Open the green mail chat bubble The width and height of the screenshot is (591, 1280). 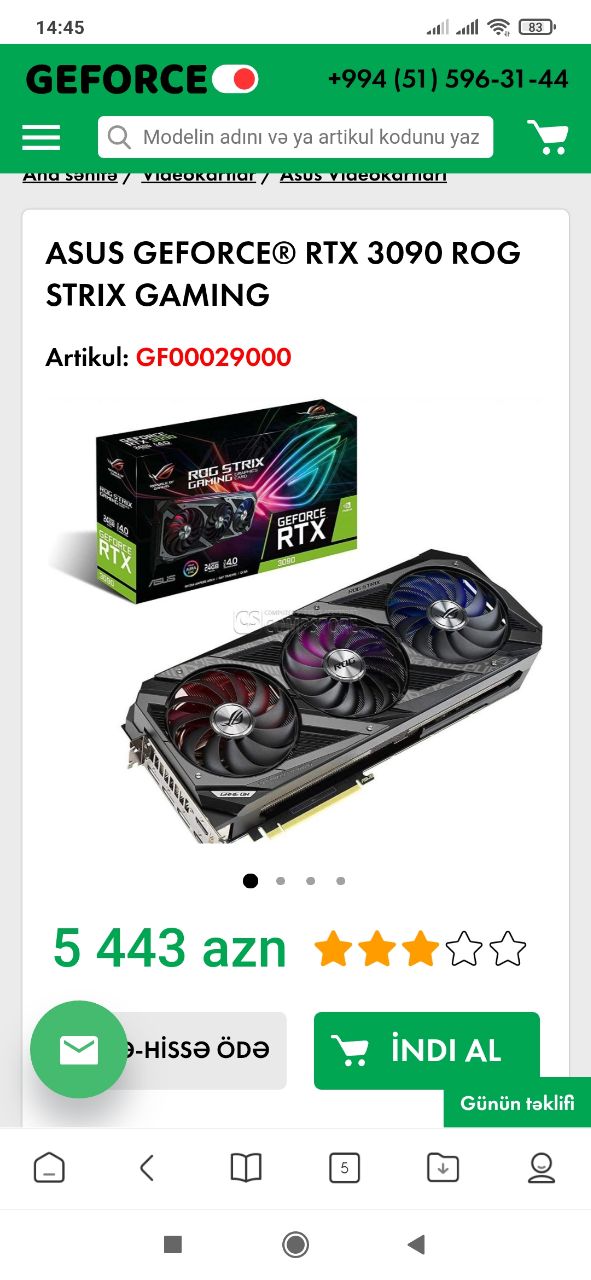tap(78, 1049)
